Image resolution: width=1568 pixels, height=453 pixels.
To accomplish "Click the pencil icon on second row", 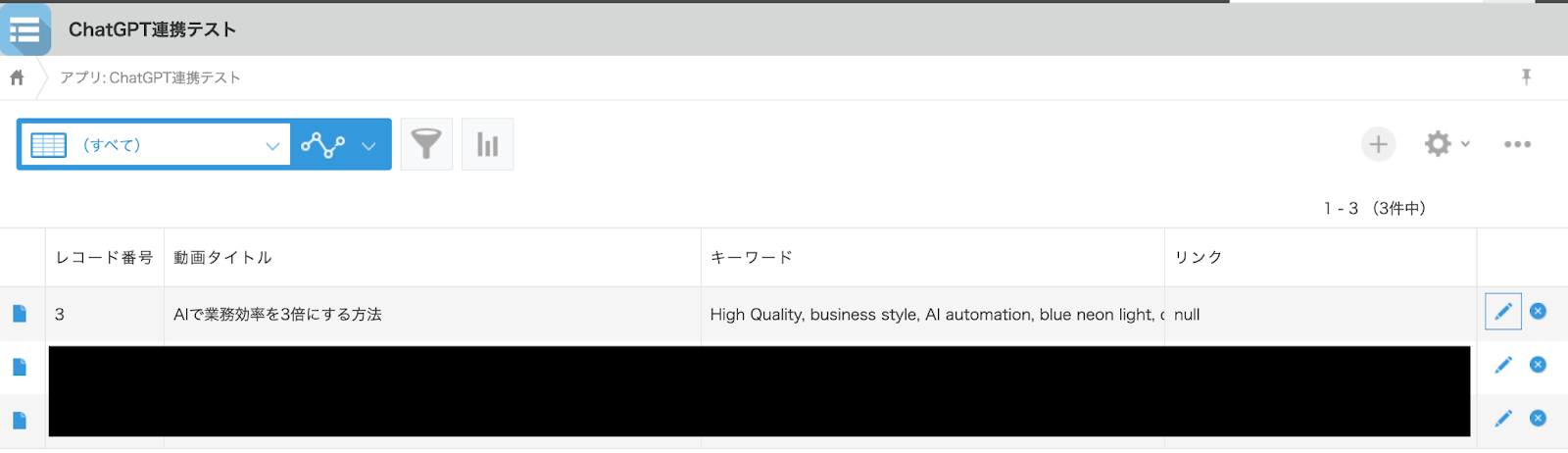I will [x=1502, y=366].
